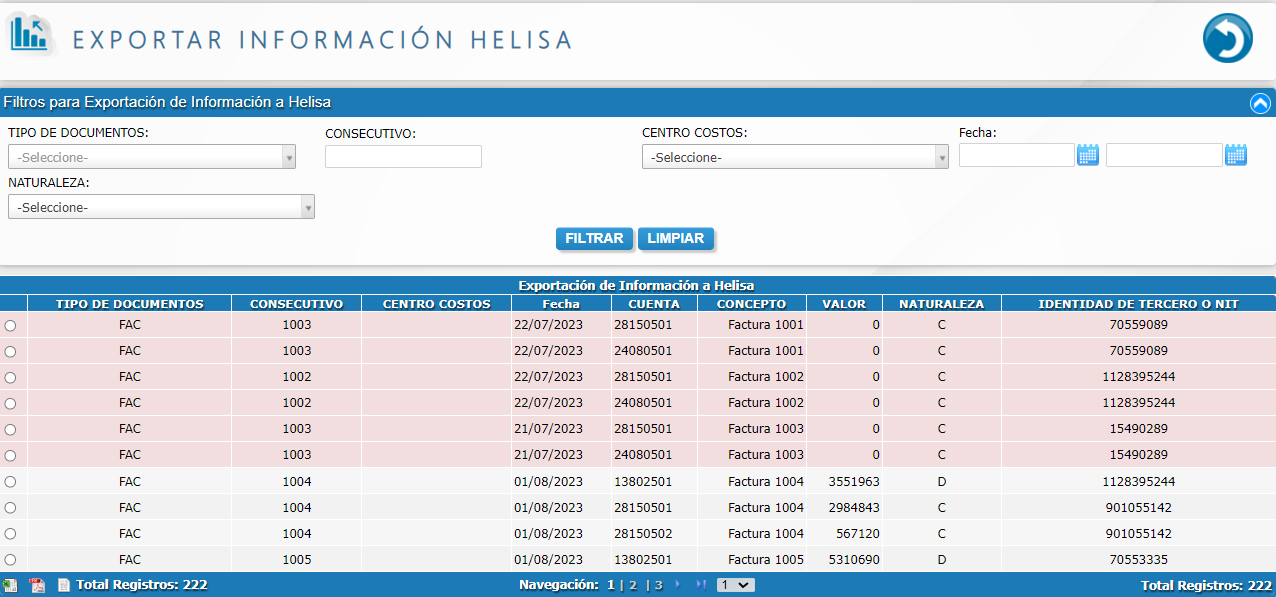Go to page 2 in navigation
This screenshot has width=1276, height=597.
pos(633,585)
